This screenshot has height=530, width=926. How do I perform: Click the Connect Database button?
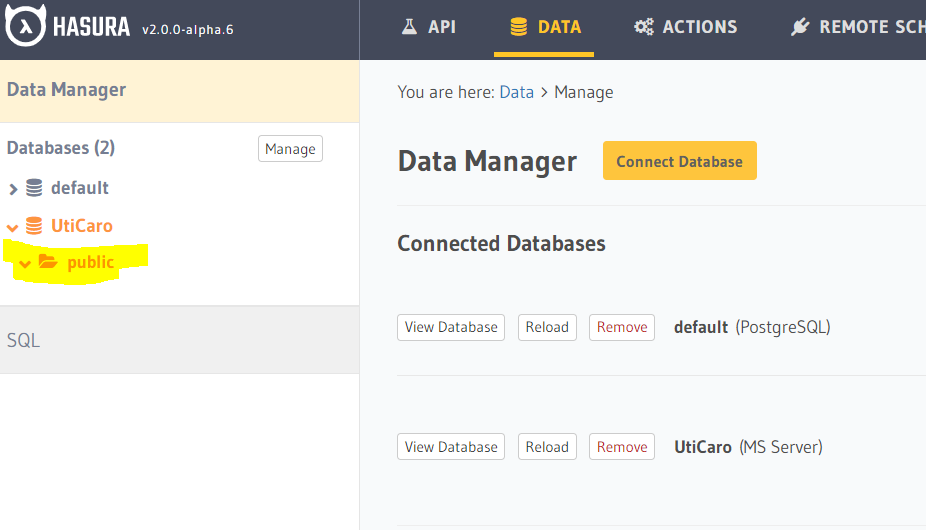680,161
